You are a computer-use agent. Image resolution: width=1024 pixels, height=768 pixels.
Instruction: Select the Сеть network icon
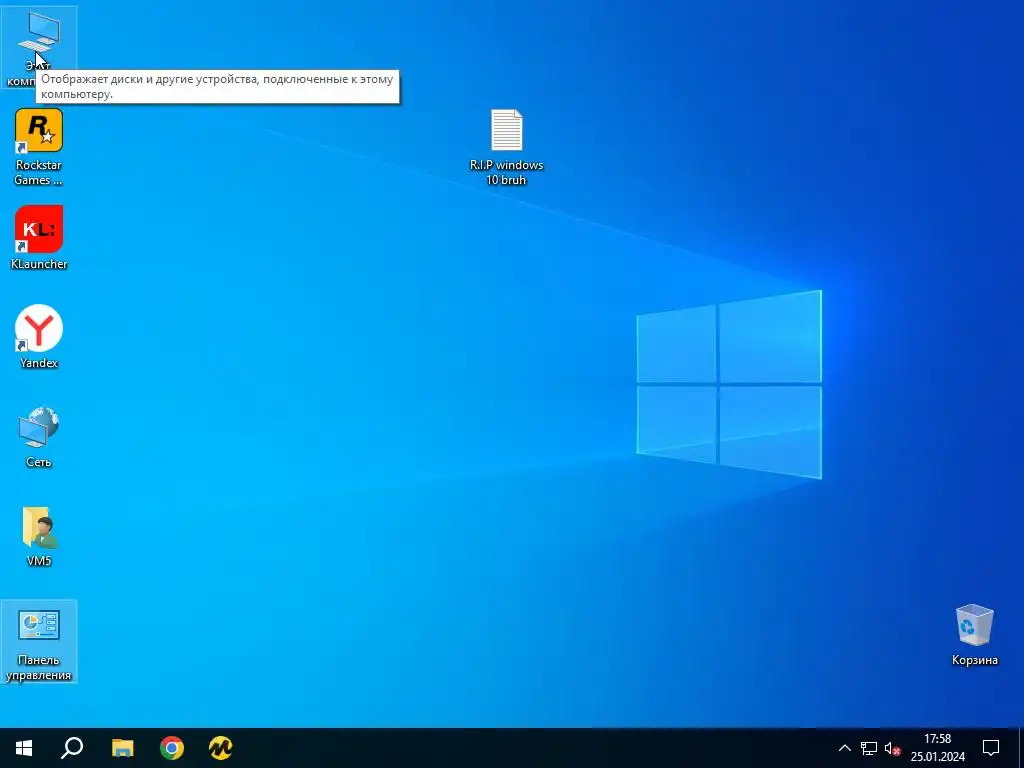(39, 436)
